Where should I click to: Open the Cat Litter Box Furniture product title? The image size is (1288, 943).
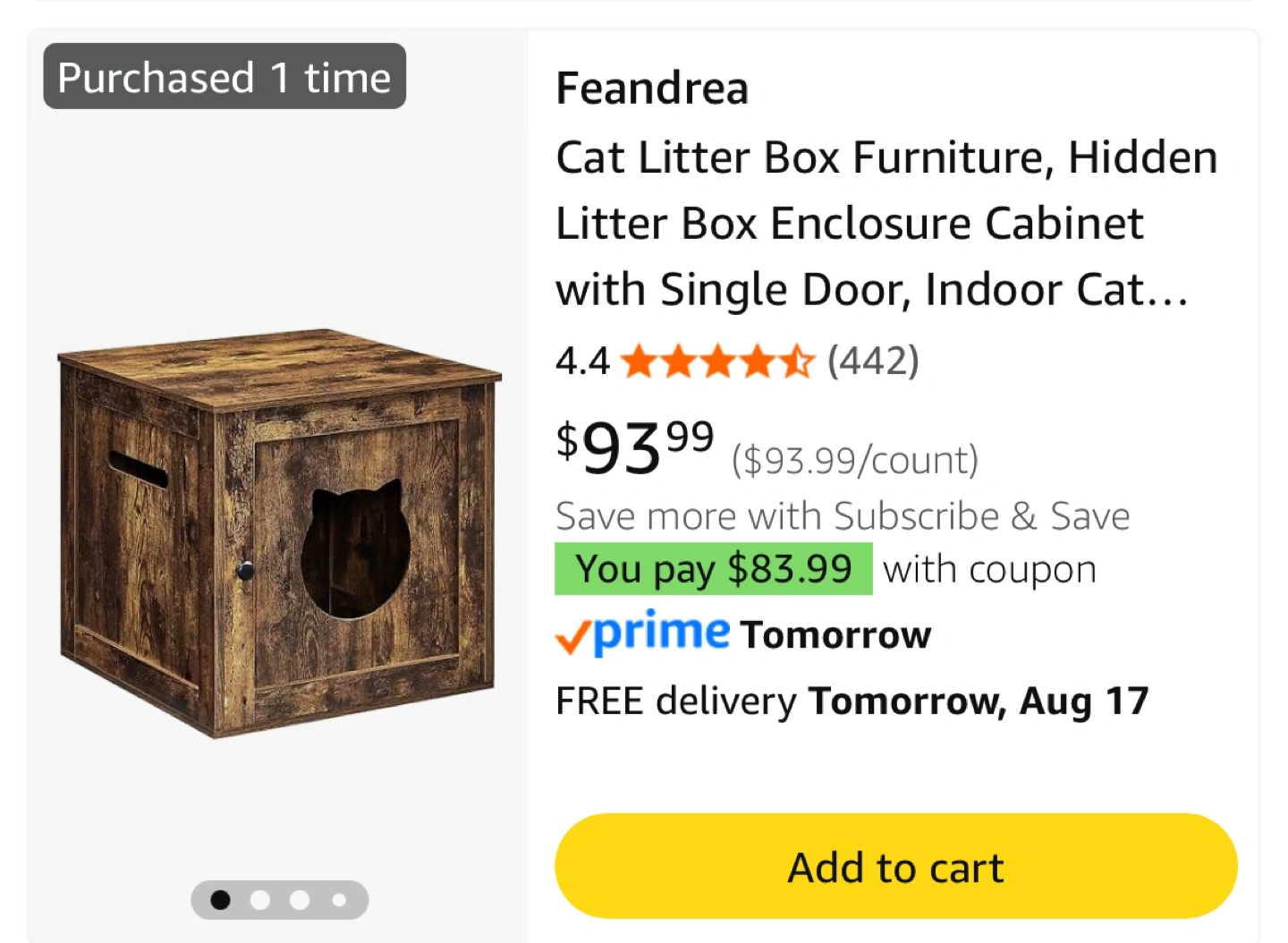coord(886,224)
